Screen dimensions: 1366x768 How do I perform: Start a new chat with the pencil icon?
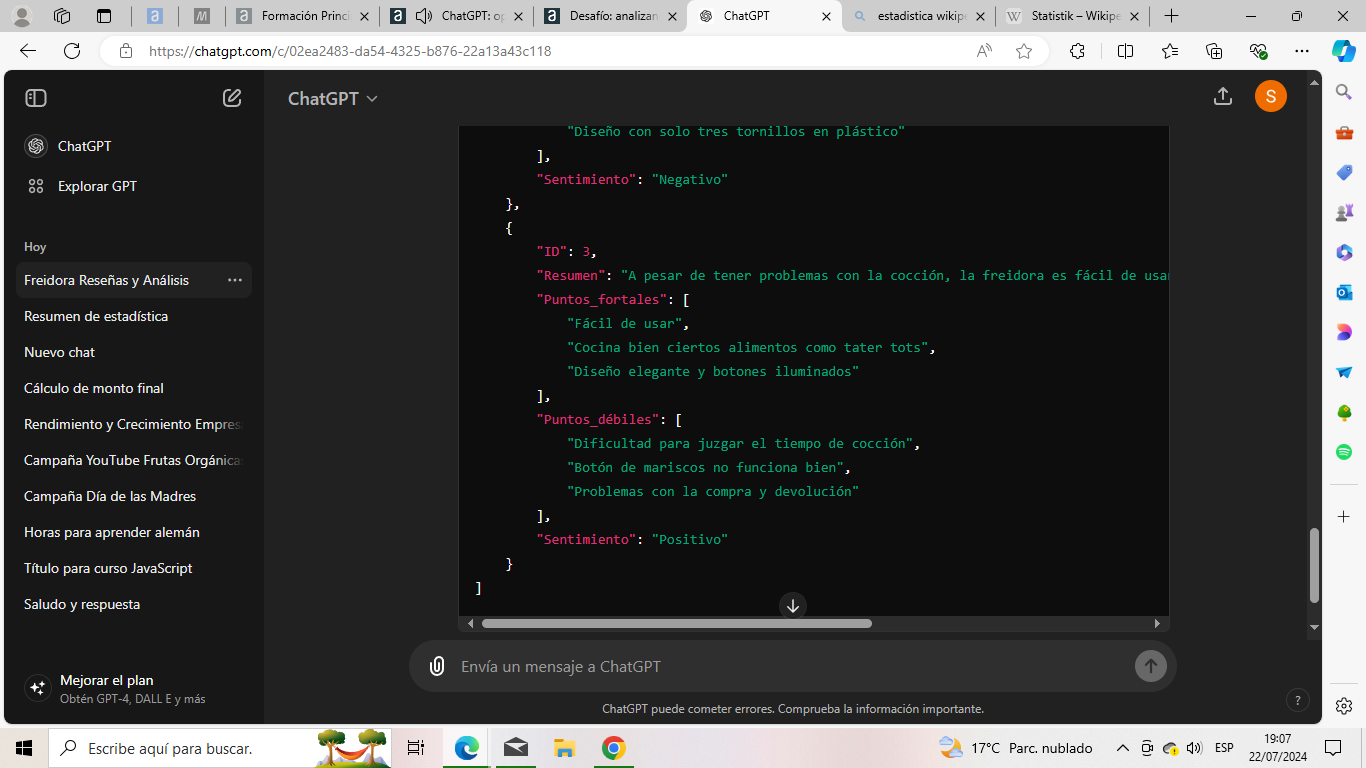[x=232, y=98]
